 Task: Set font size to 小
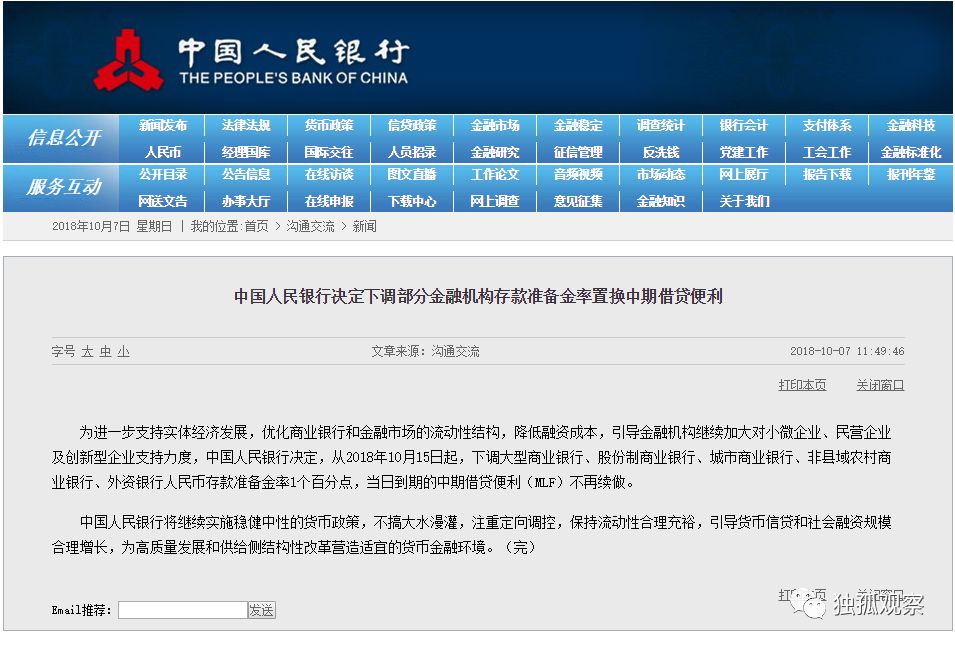124,351
